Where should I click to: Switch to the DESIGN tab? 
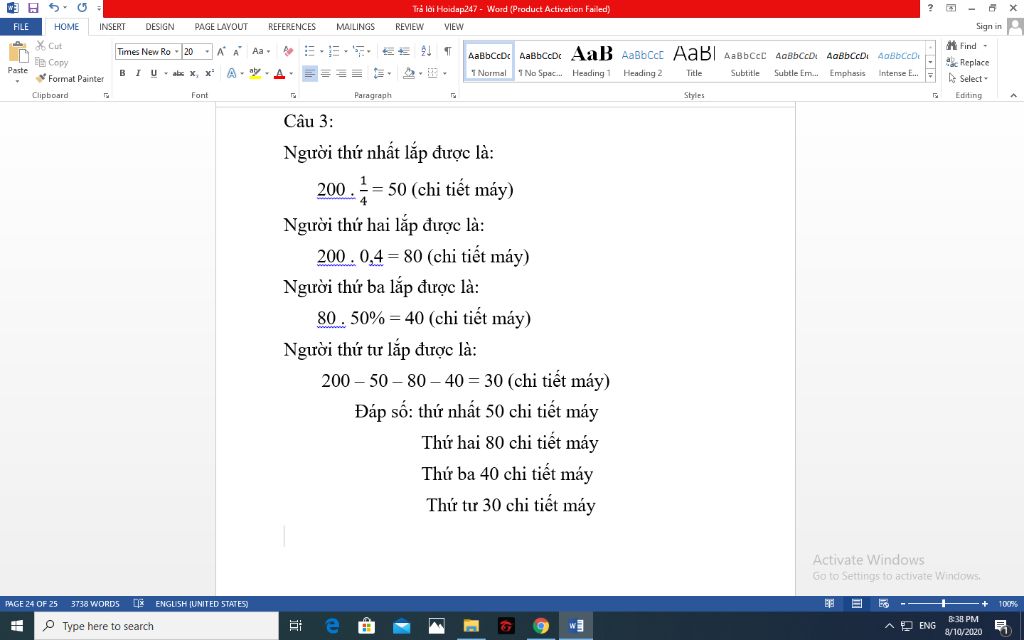[x=160, y=27]
